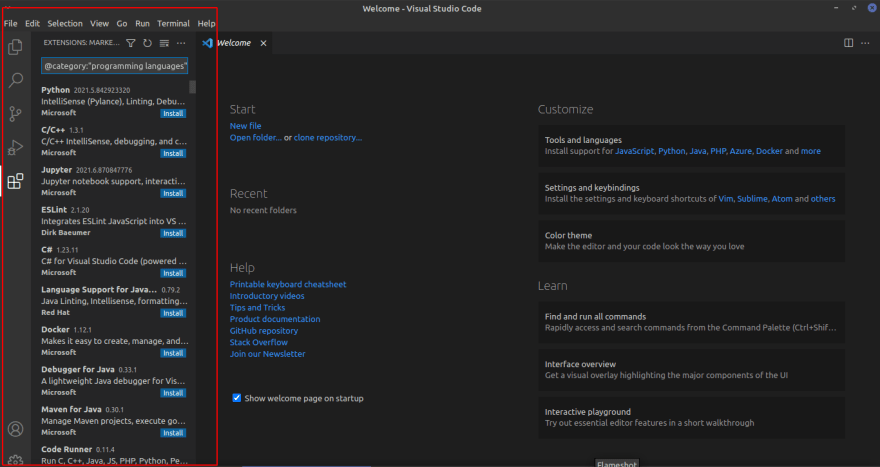Open the Interface overview card
880x467 pixels.
(691, 370)
